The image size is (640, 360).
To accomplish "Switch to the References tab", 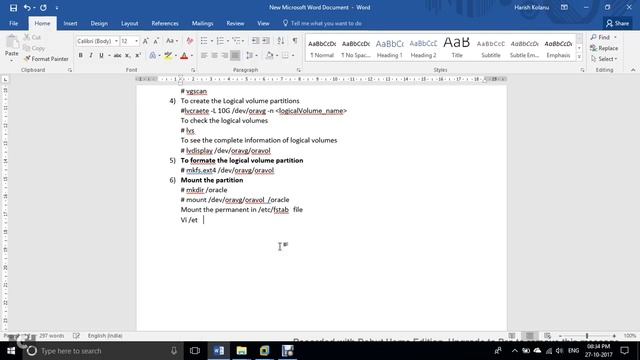I will point(165,23).
